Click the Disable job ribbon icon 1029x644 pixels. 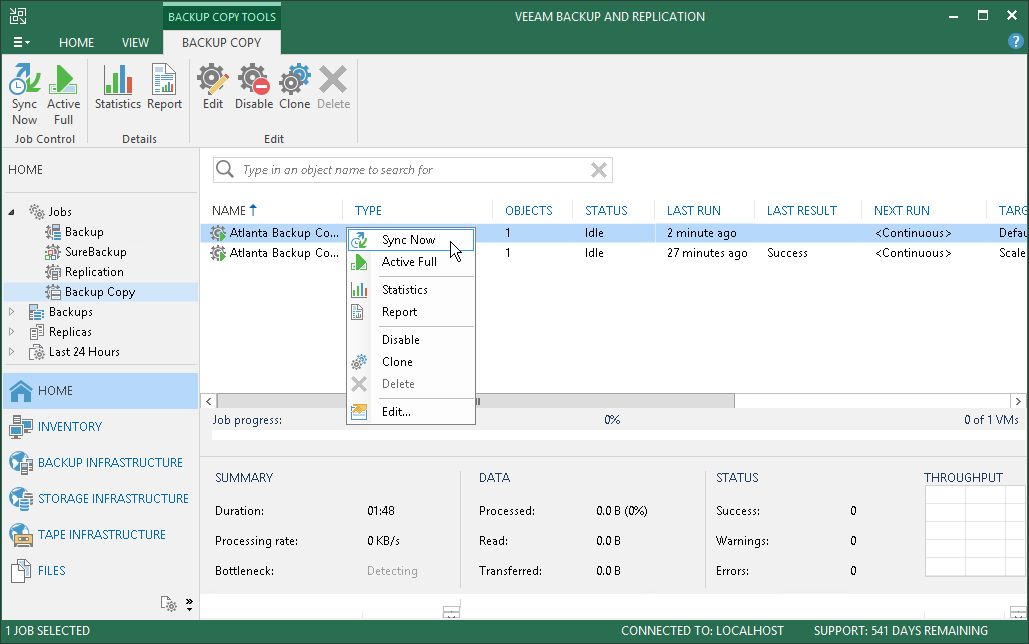(x=254, y=87)
